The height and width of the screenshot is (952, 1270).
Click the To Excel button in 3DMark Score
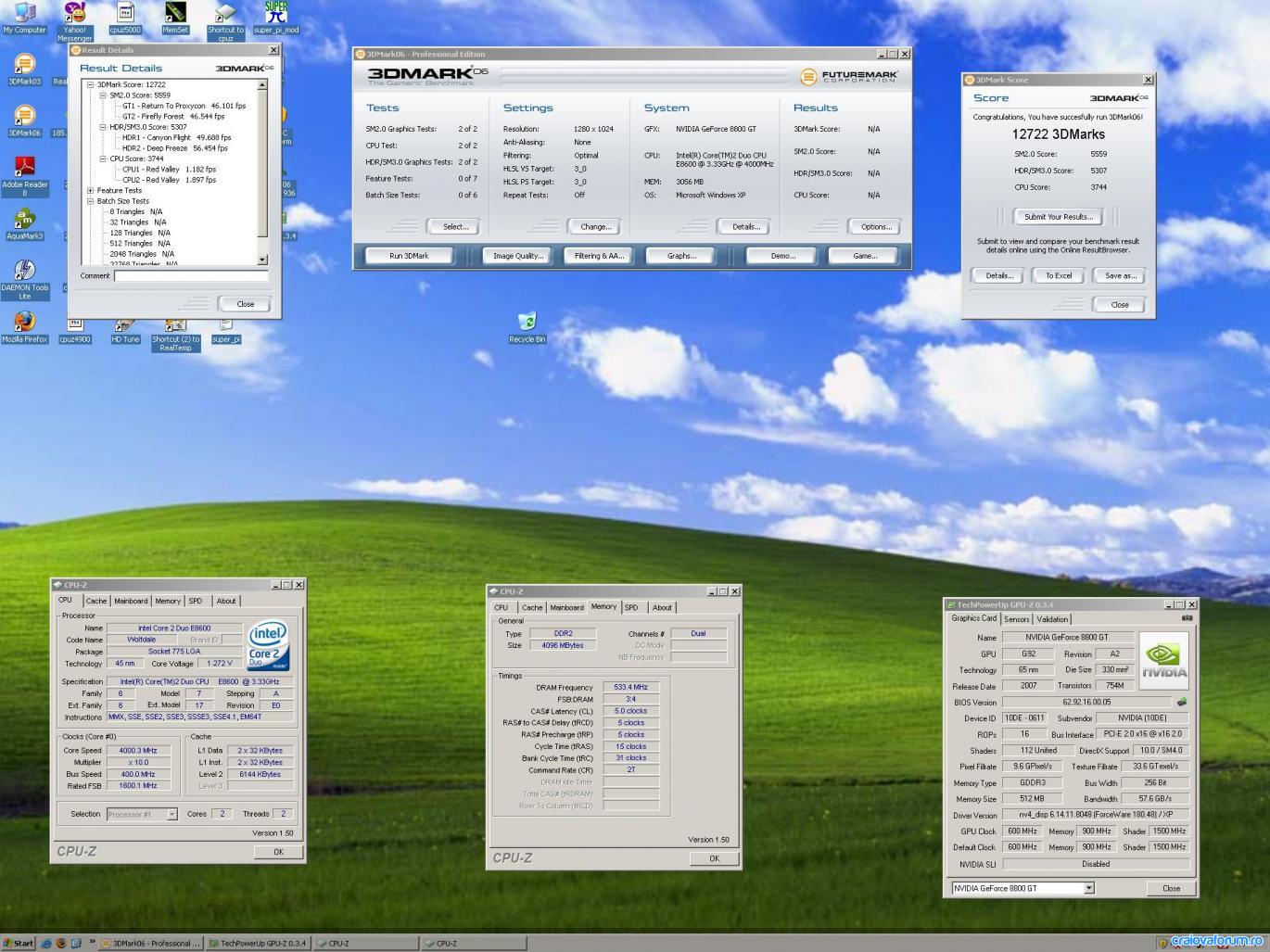click(x=1059, y=275)
